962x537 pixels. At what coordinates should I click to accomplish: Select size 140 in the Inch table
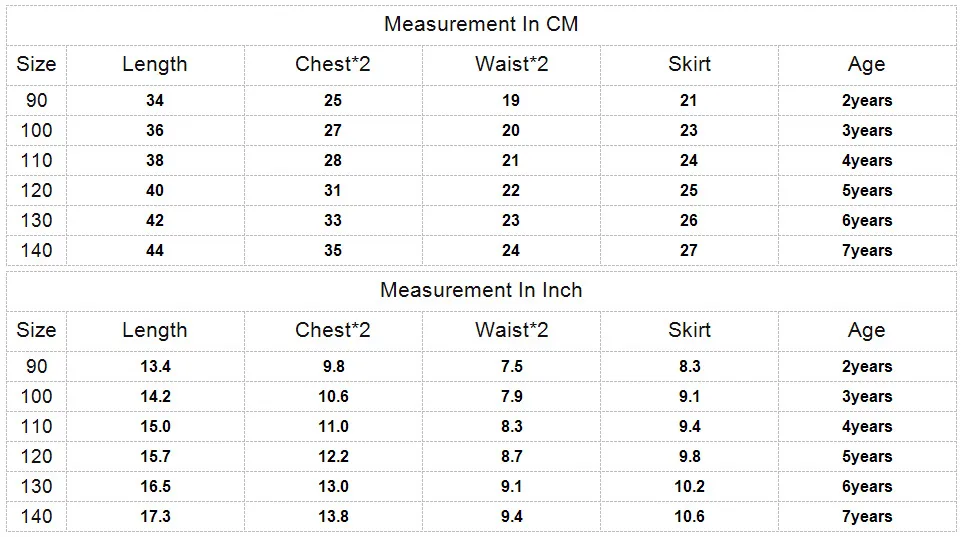coord(36,516)
